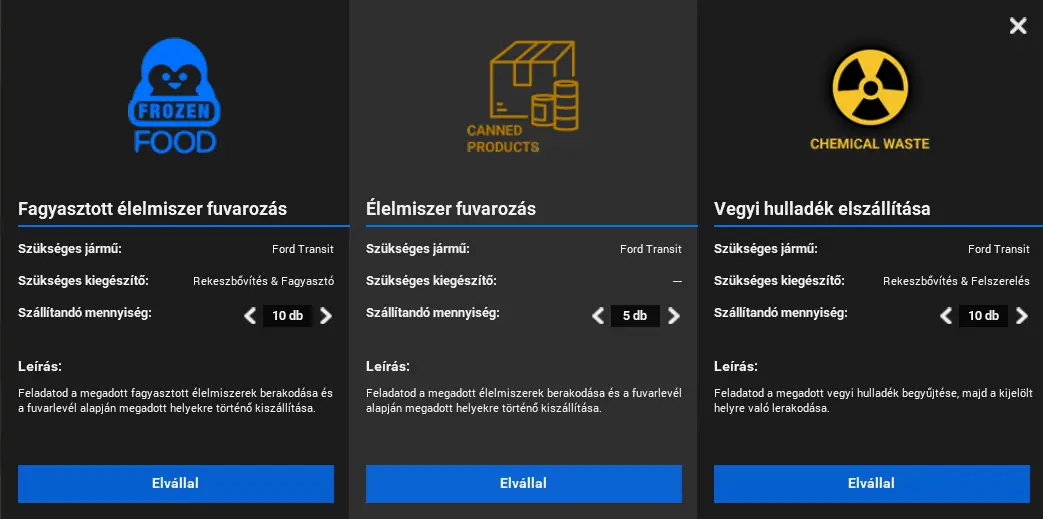
Task: Accept the Fagyasztott élelmiszer fuvarozás job
Action: click(x=176, y=484)
